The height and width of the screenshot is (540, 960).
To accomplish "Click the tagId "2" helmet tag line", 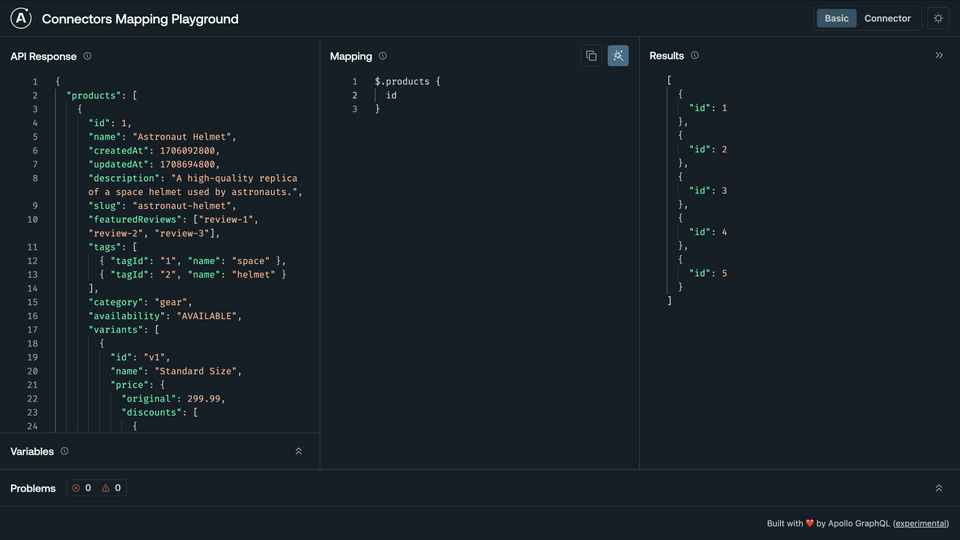I will click(x=192, y=274).
